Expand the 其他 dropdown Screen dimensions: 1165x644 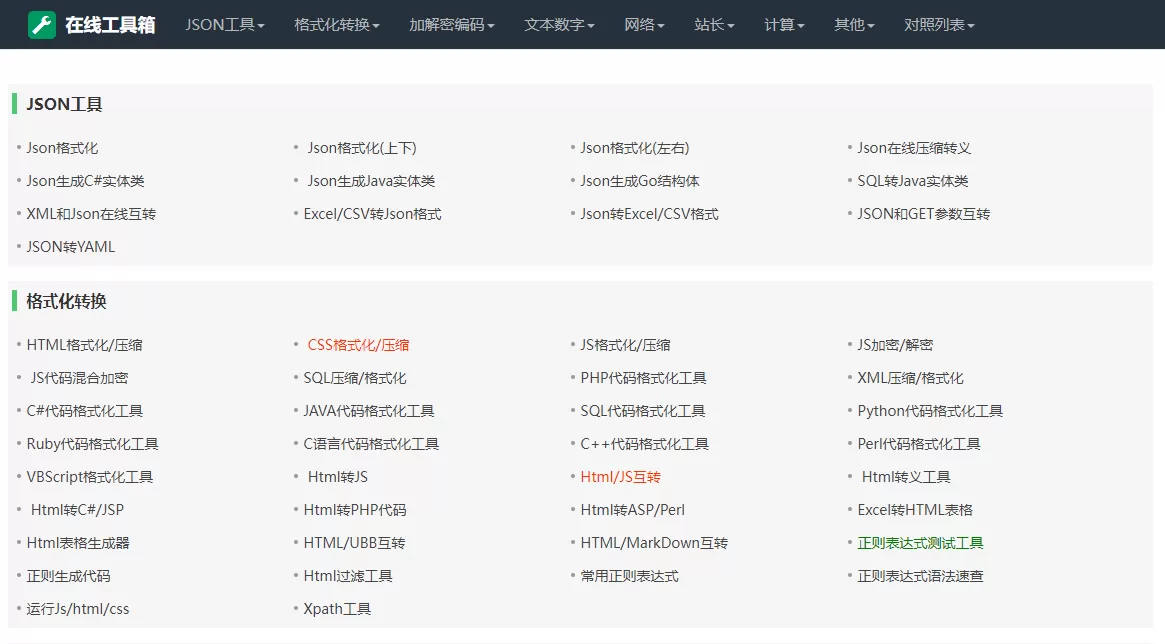coord(851,25)
